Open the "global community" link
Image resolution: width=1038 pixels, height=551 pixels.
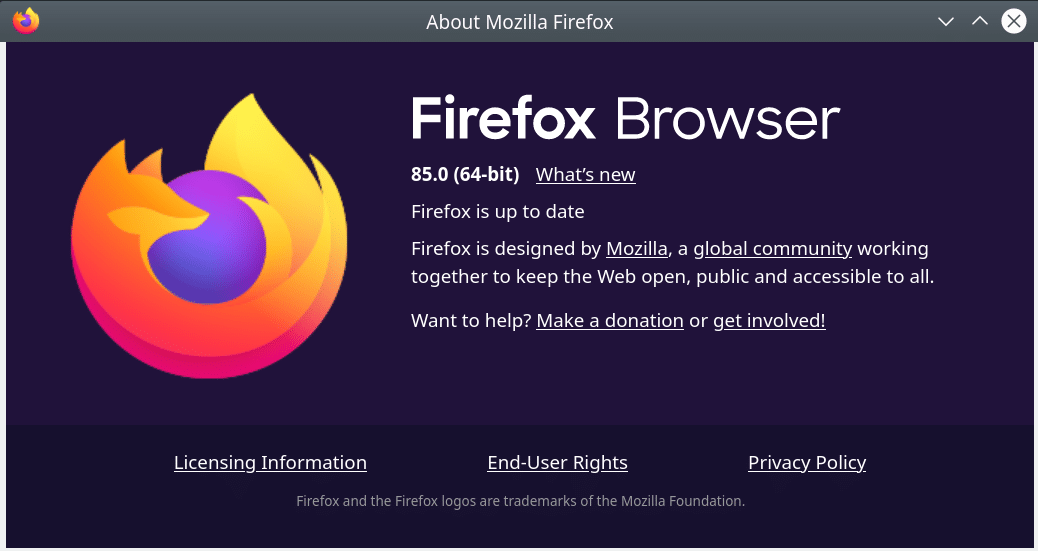[x=772, y=248]
